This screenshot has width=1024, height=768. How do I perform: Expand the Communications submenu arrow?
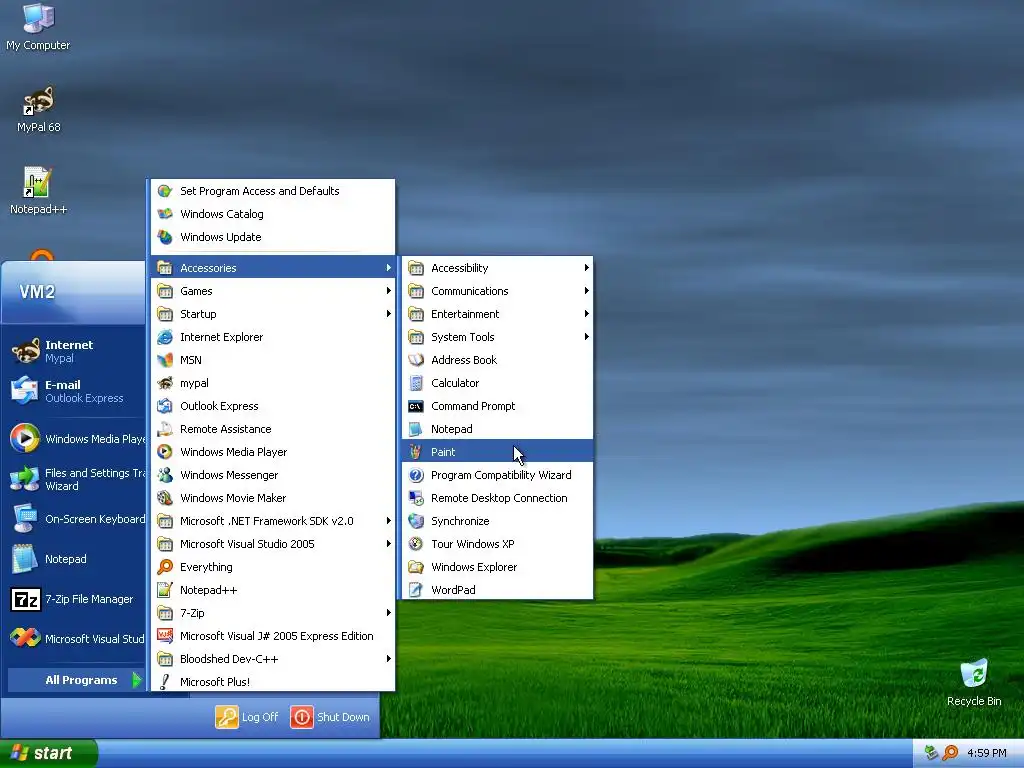tap(586, 291)
